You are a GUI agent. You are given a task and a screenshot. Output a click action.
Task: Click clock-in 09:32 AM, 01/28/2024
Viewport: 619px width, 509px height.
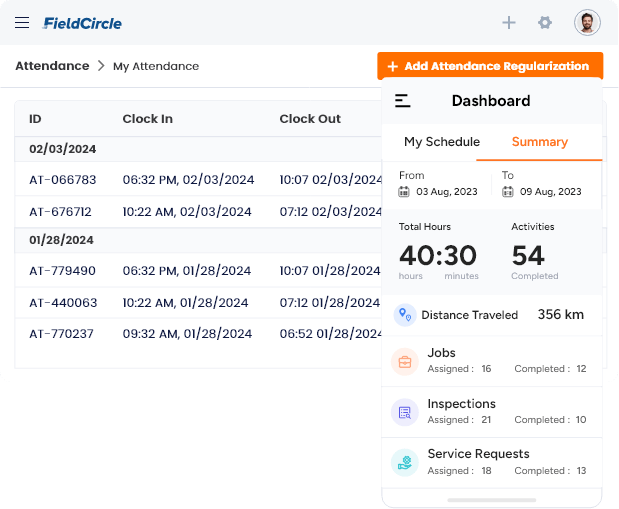point(187,334)
